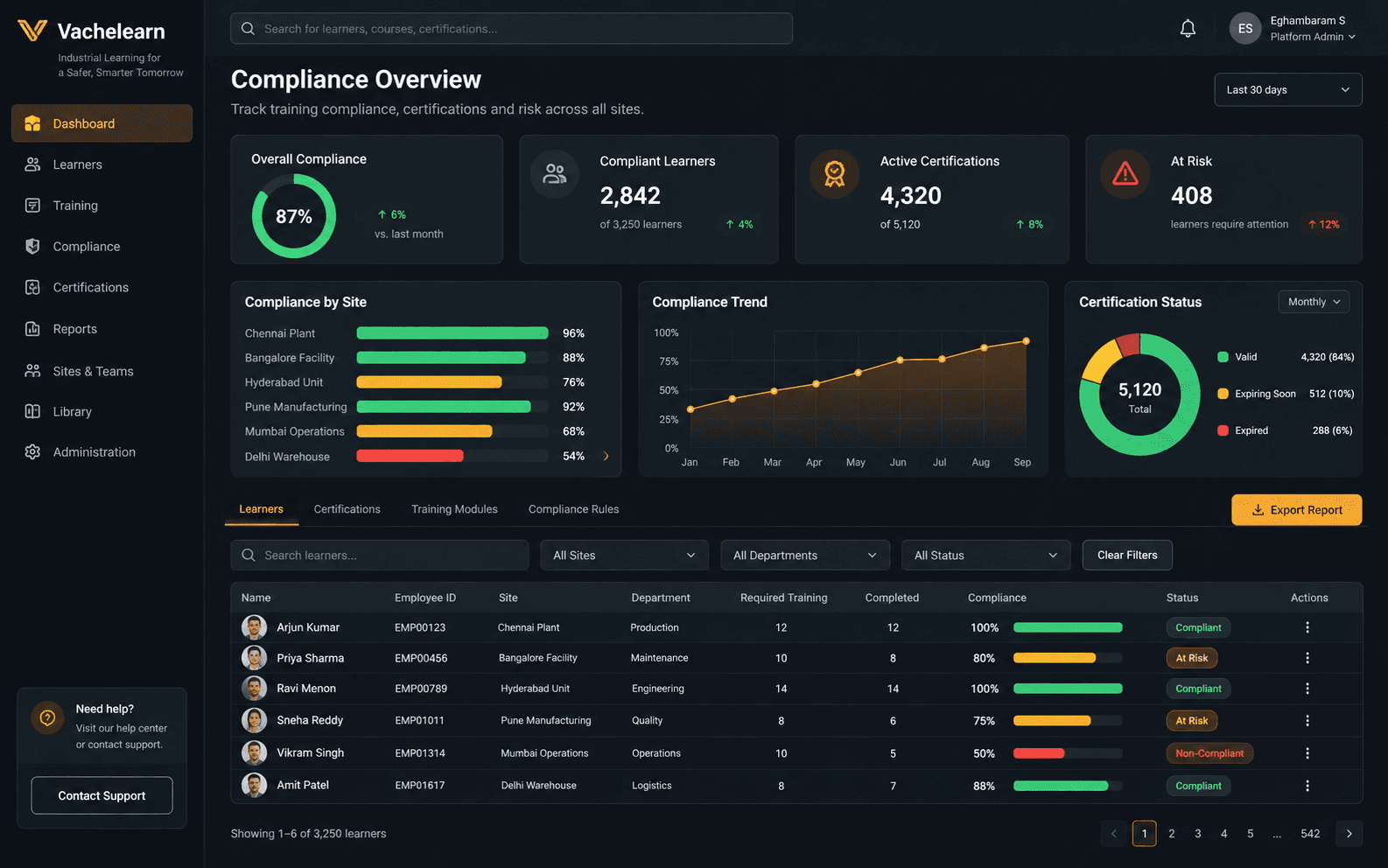Open actions menu for Arjun Kumar

pos(1307,627)
